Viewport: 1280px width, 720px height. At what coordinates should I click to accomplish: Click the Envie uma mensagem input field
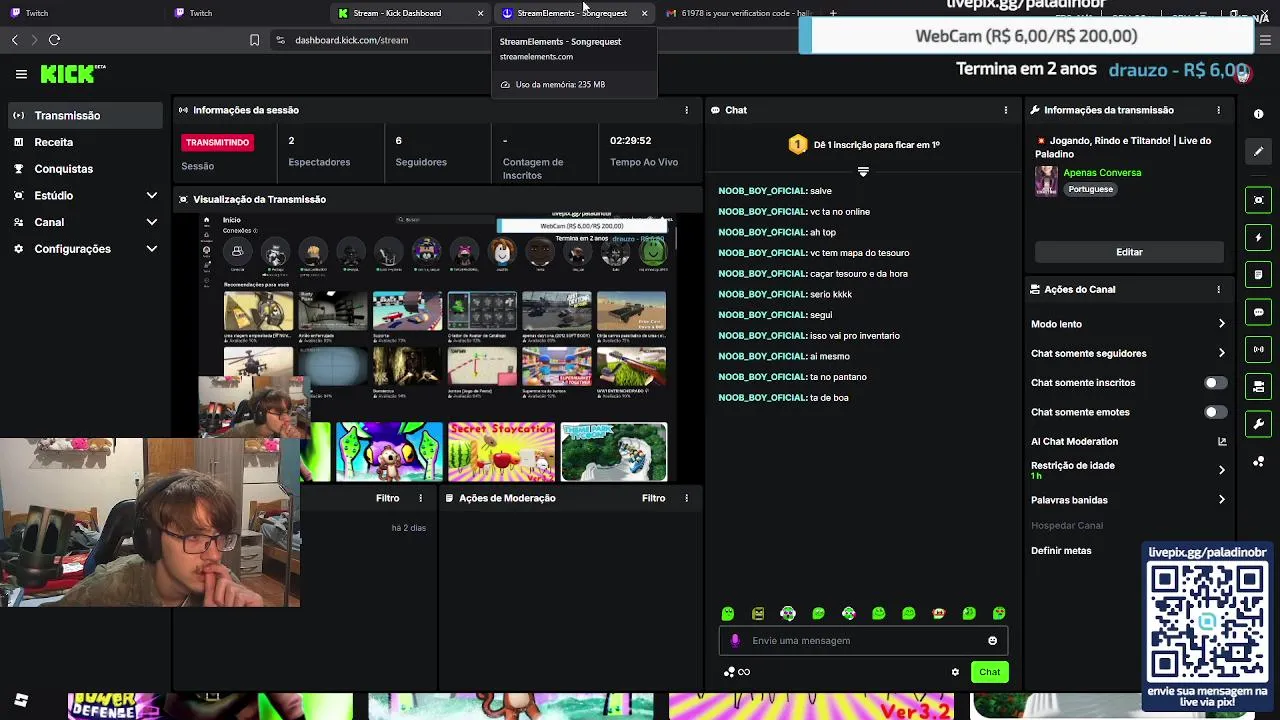click(x=863, y=641)
